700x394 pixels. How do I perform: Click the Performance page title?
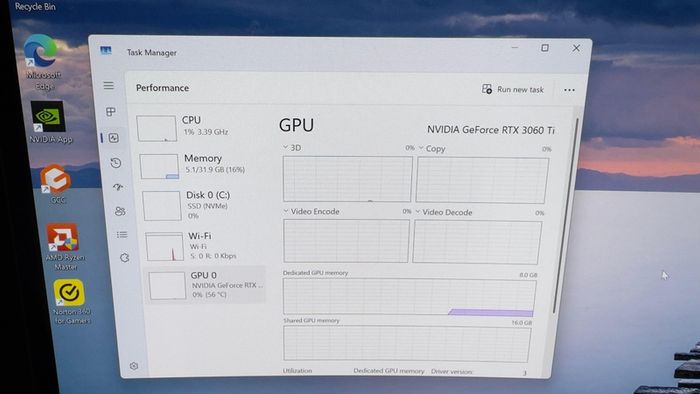tap(162, 88)
